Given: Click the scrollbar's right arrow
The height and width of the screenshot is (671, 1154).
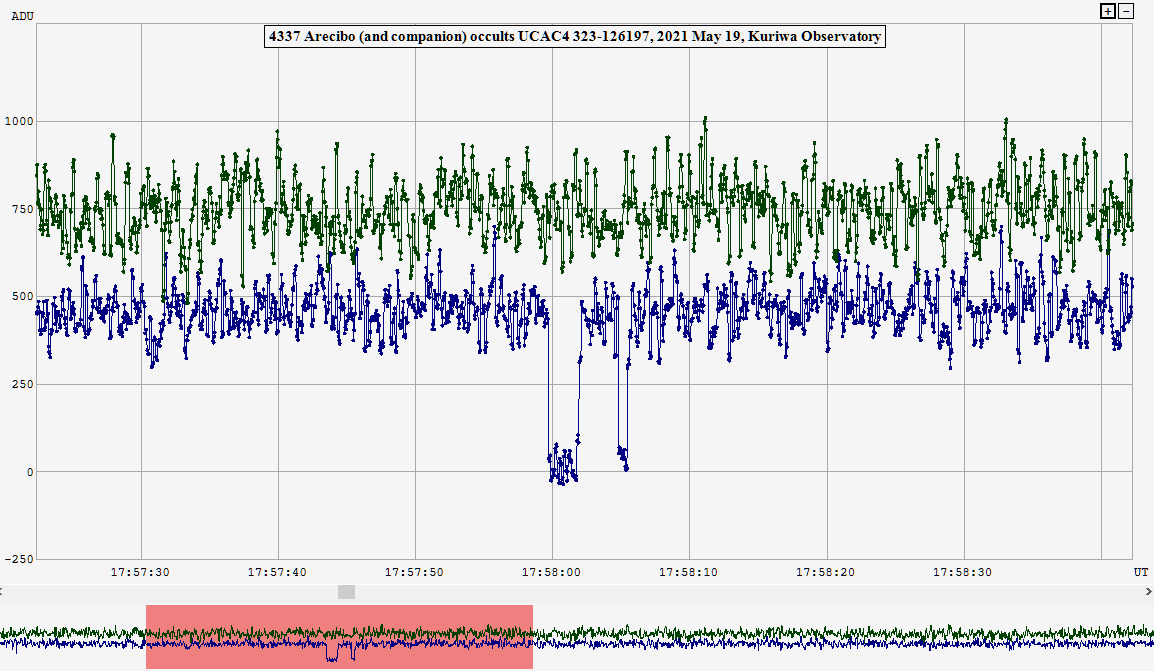Looking at the screenshot, I should (x=1149, y=592).
